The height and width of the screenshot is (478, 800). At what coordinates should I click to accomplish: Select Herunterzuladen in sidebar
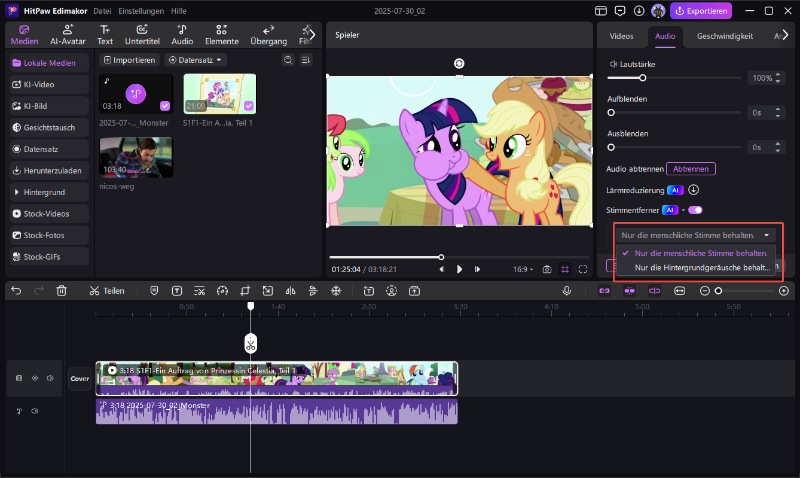[49, 170]
